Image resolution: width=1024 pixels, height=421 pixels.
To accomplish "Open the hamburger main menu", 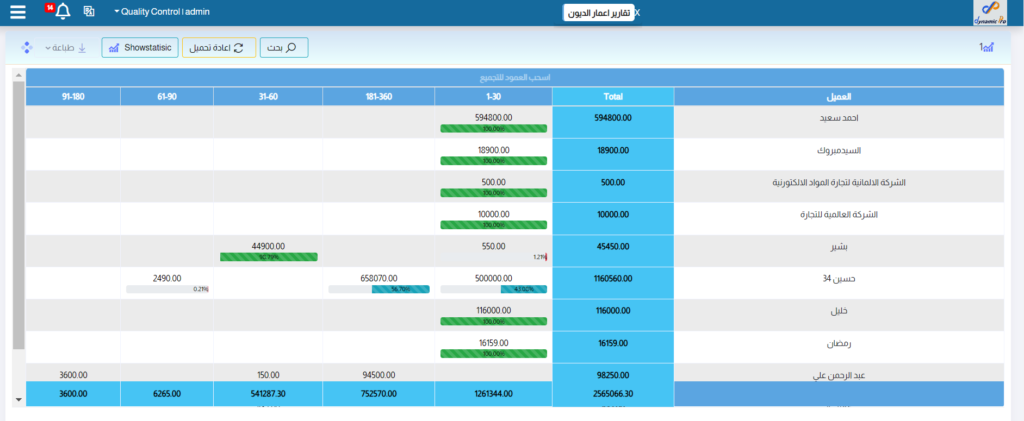I will click(18, 12).
